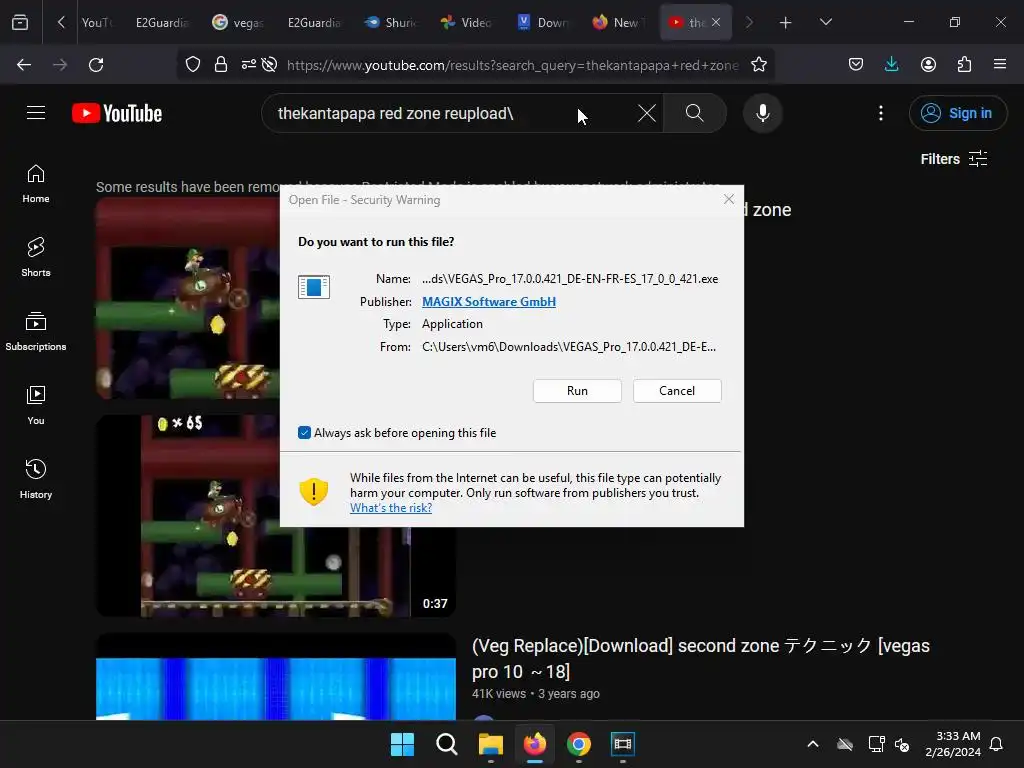Click the YouTube search magnifier button
The width and height of the screenshot is (1024, 768).
click(x=695, y=113)
